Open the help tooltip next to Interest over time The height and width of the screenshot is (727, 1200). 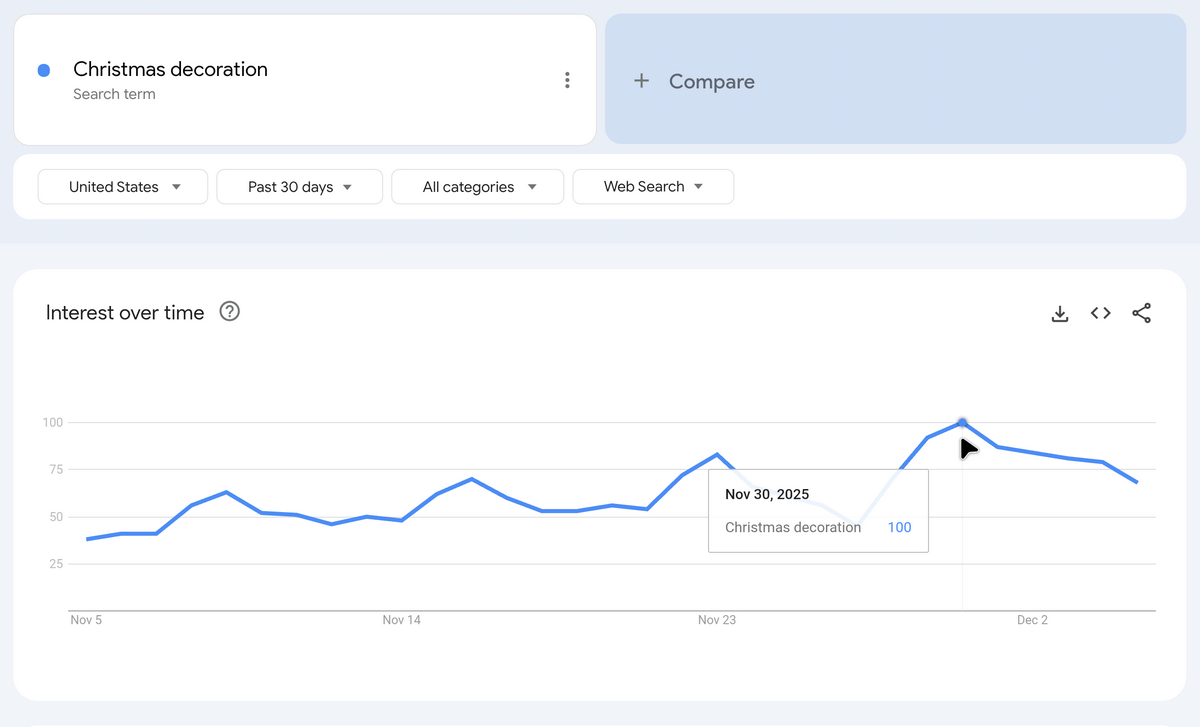point(229,312)
